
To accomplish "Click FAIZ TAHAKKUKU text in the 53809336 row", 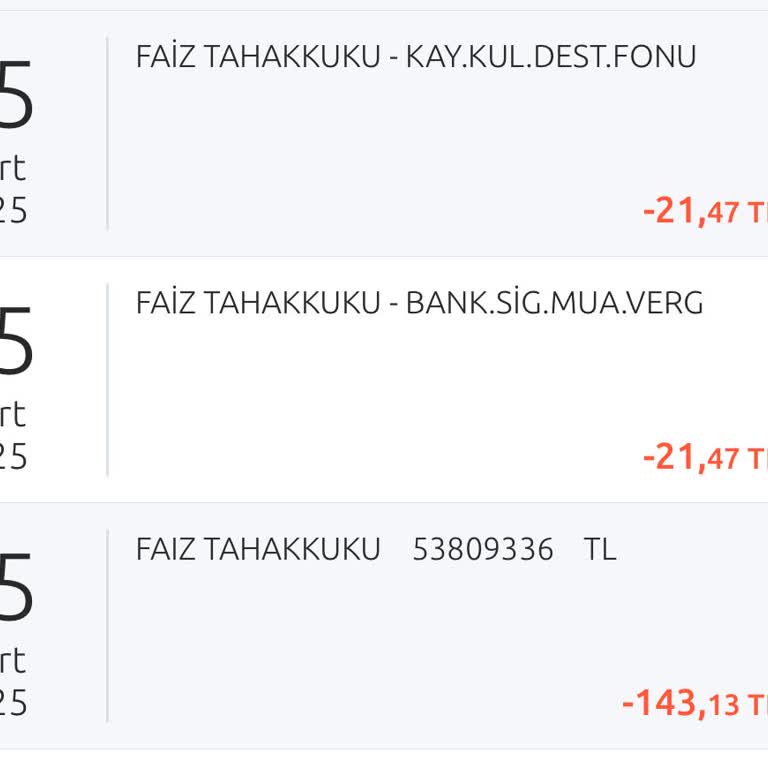I will tap(258, 549).
